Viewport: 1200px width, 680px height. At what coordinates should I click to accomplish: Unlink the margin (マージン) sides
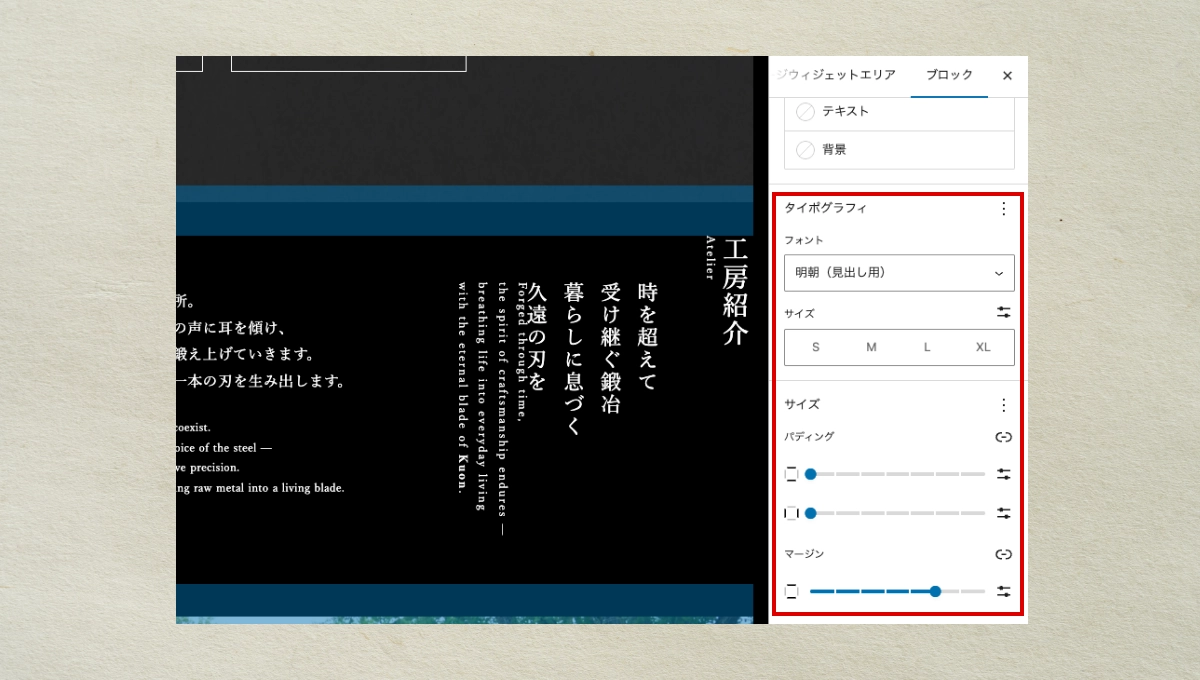tap(1003, 554)
